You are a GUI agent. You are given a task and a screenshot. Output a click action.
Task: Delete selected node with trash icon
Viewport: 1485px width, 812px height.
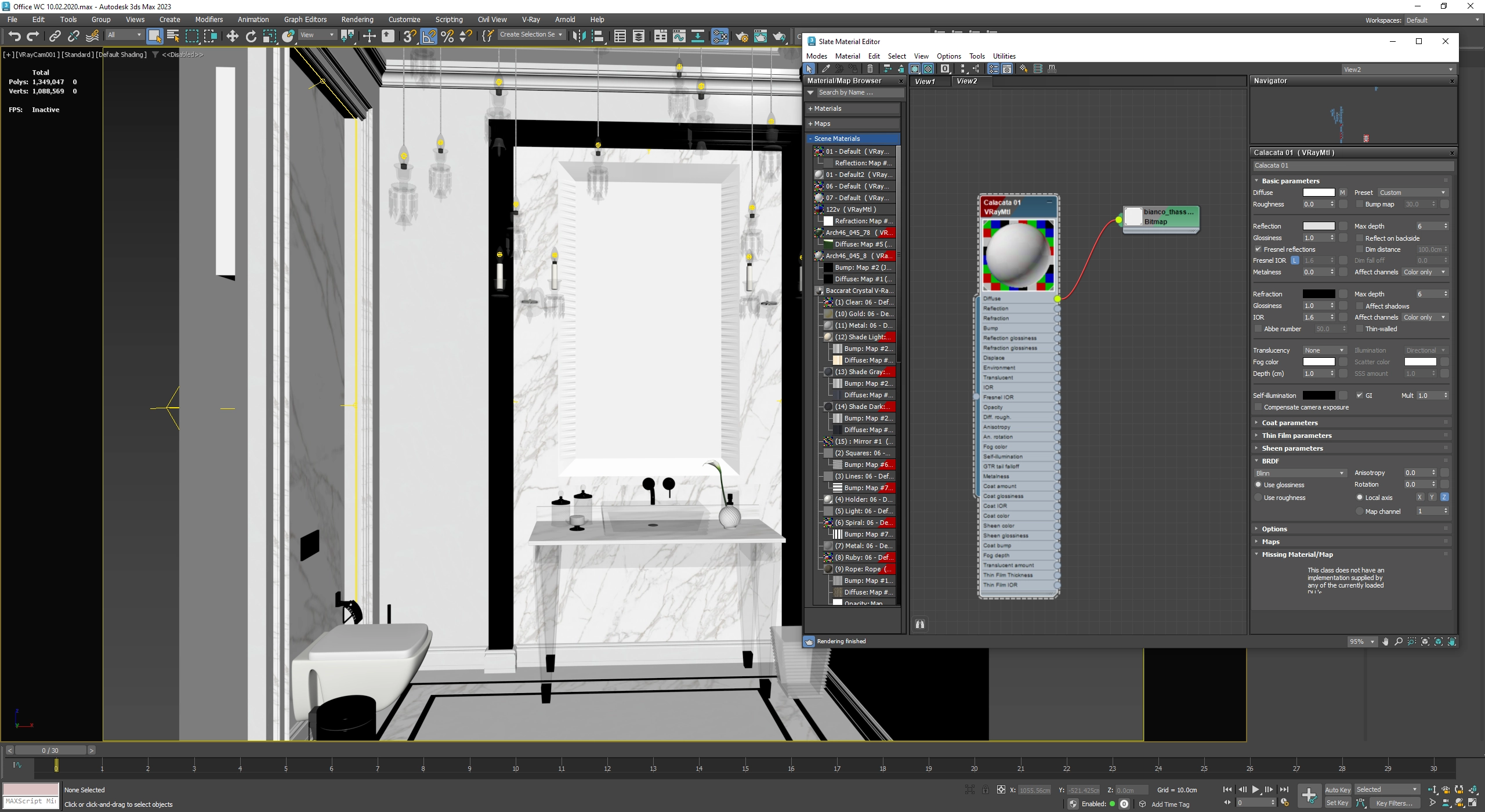tap(870, 68)
